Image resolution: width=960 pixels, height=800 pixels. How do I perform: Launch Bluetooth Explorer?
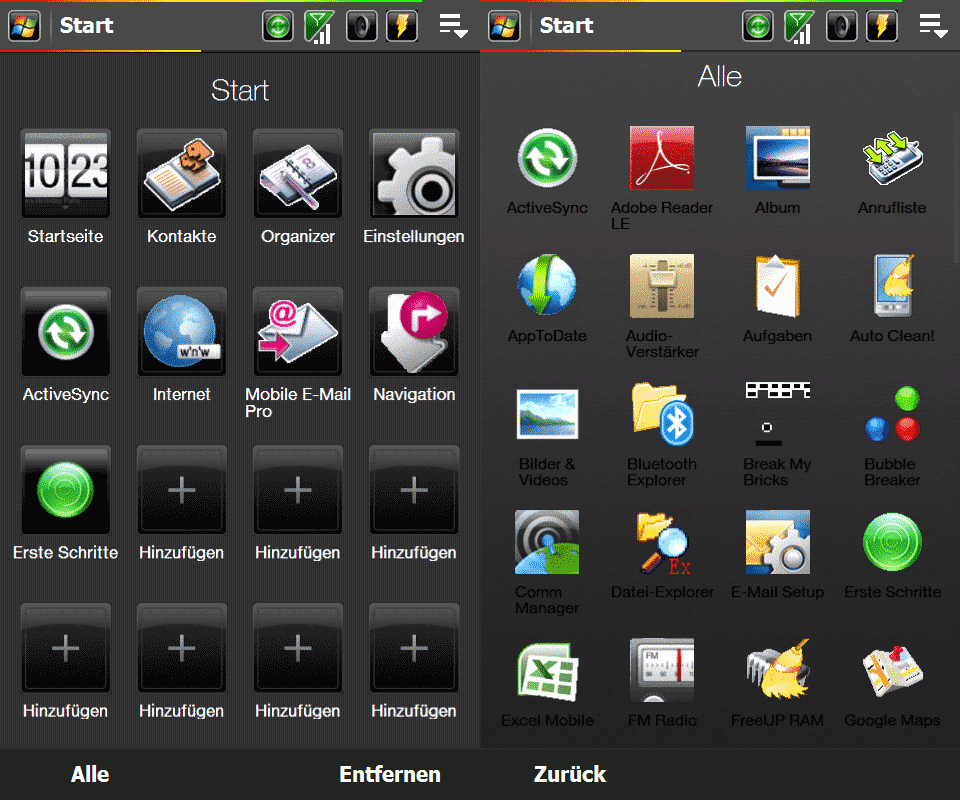[662, 414]
